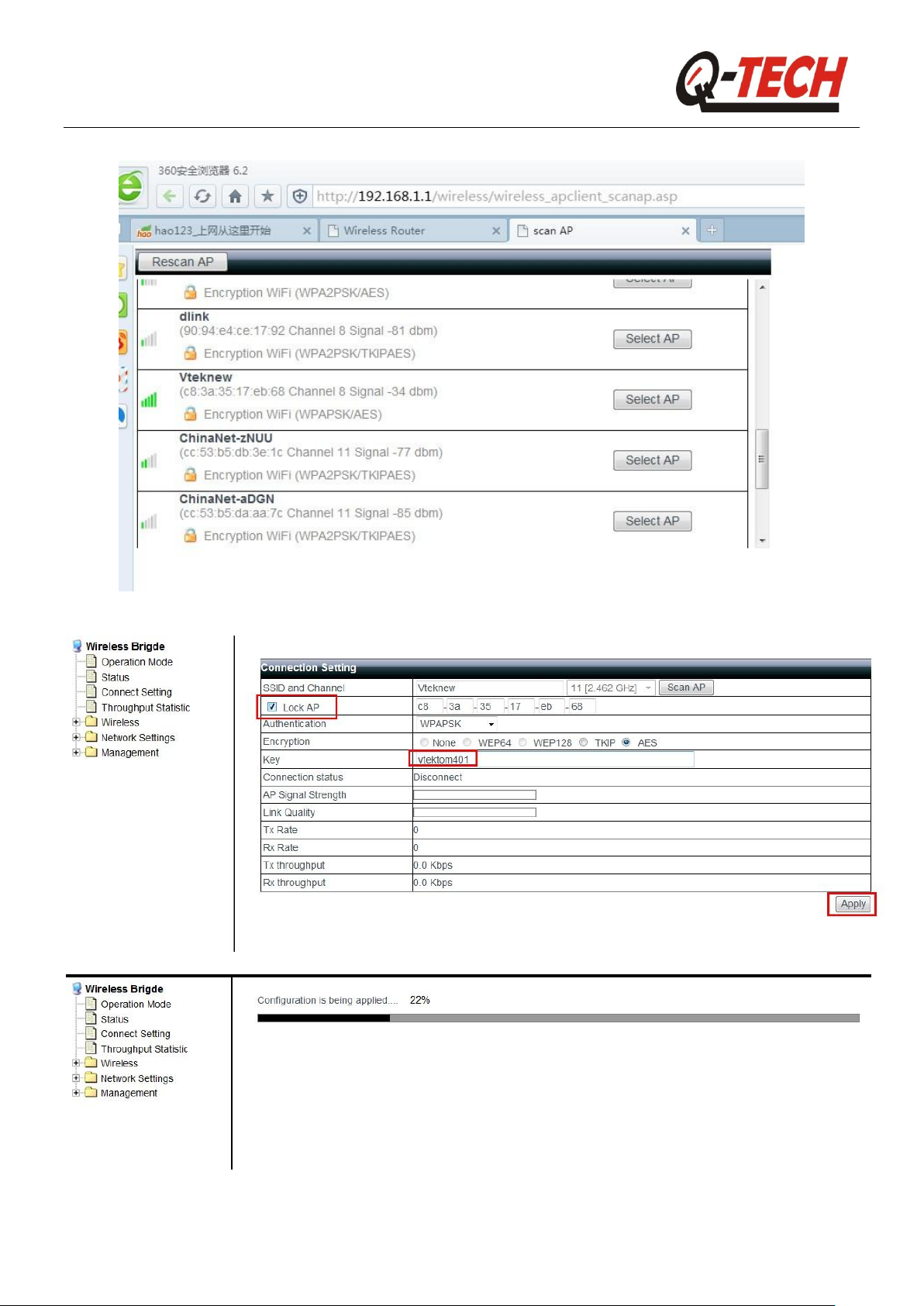The height and width of the screenshot is (1306, 924).
Task: Click the AP list scrollbar up arrow
Action: (x=763, y=287)
